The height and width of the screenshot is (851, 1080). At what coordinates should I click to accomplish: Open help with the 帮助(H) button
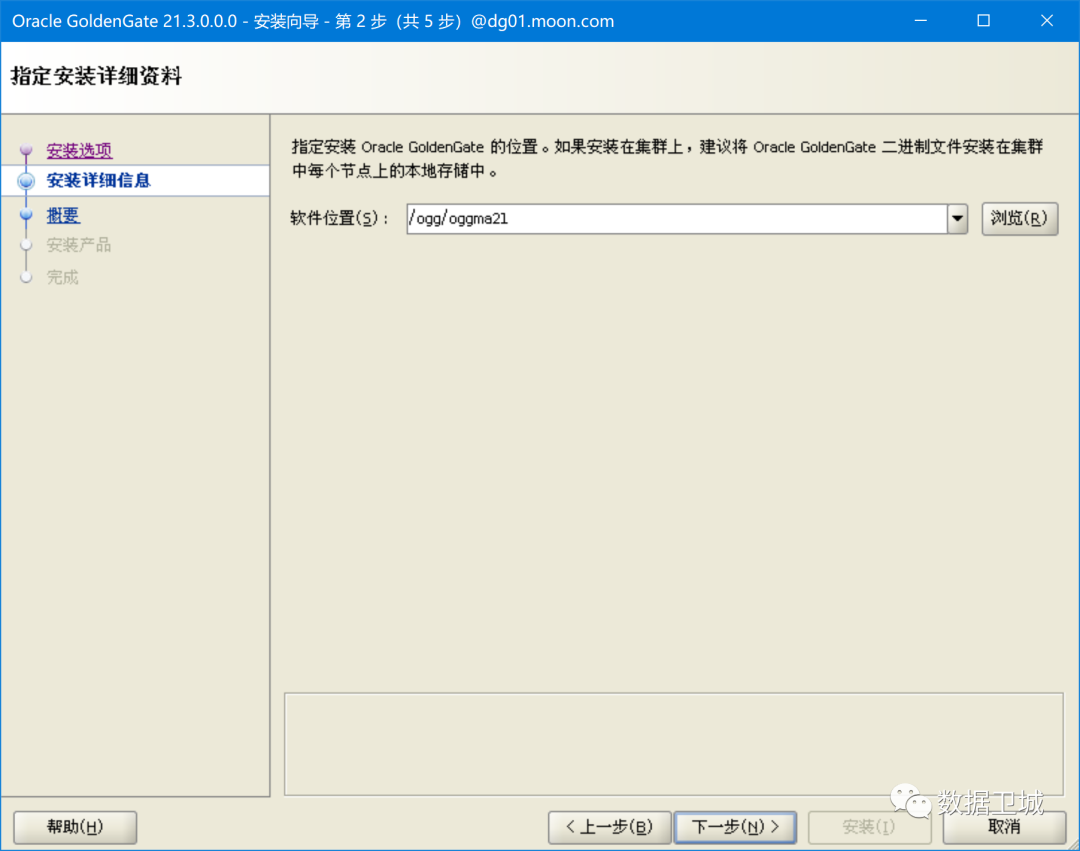point(75,827)
